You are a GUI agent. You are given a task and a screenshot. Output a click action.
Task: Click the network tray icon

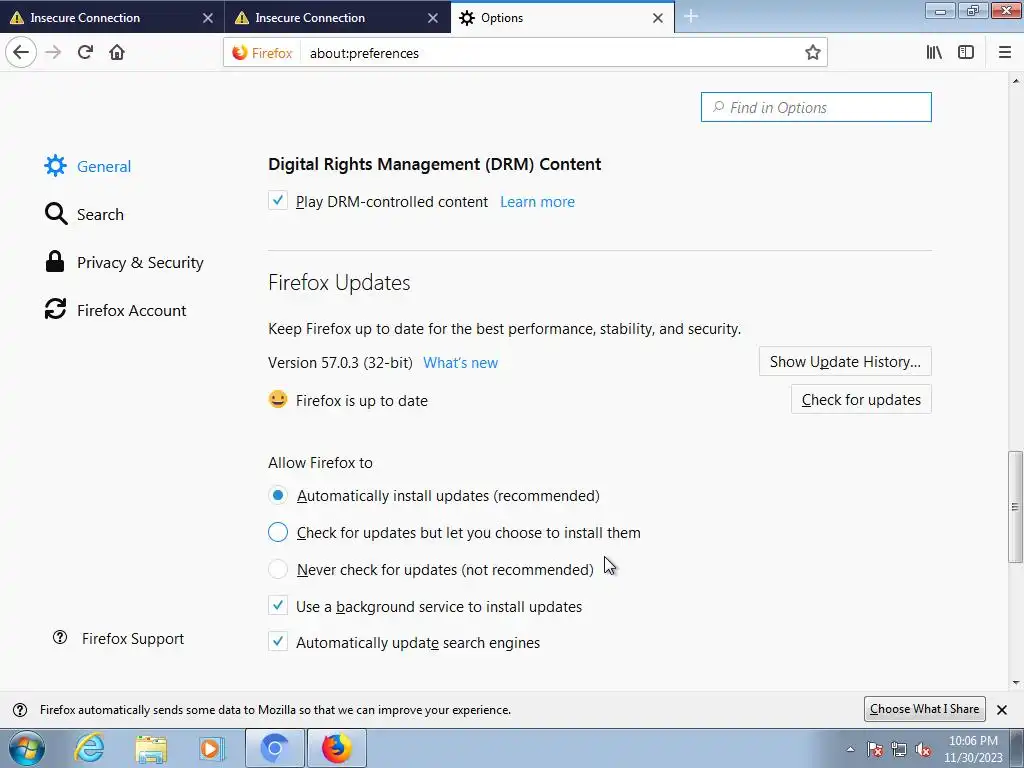tap(899, 750)
